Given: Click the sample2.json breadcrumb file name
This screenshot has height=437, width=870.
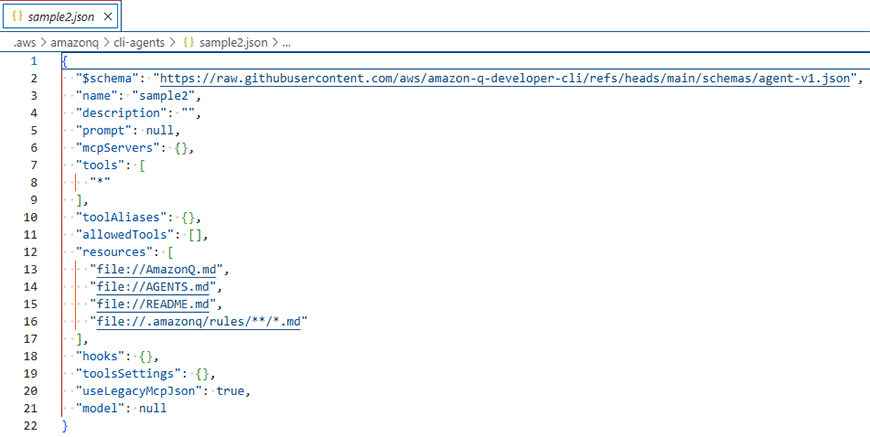Looking at the screenshot, I should (x=232, y=44).
